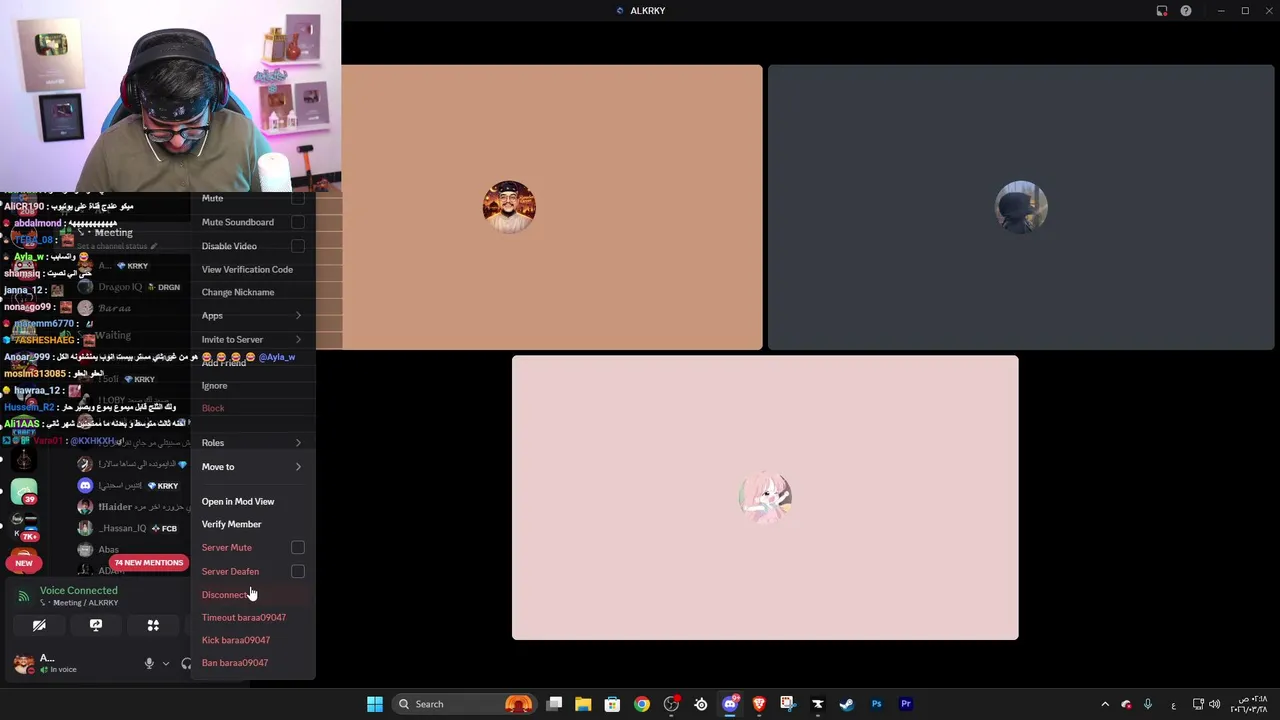Open Premiere Pro from the taskbar
The width and height of the screenshot is (1280, 720).
coord(906,704)
